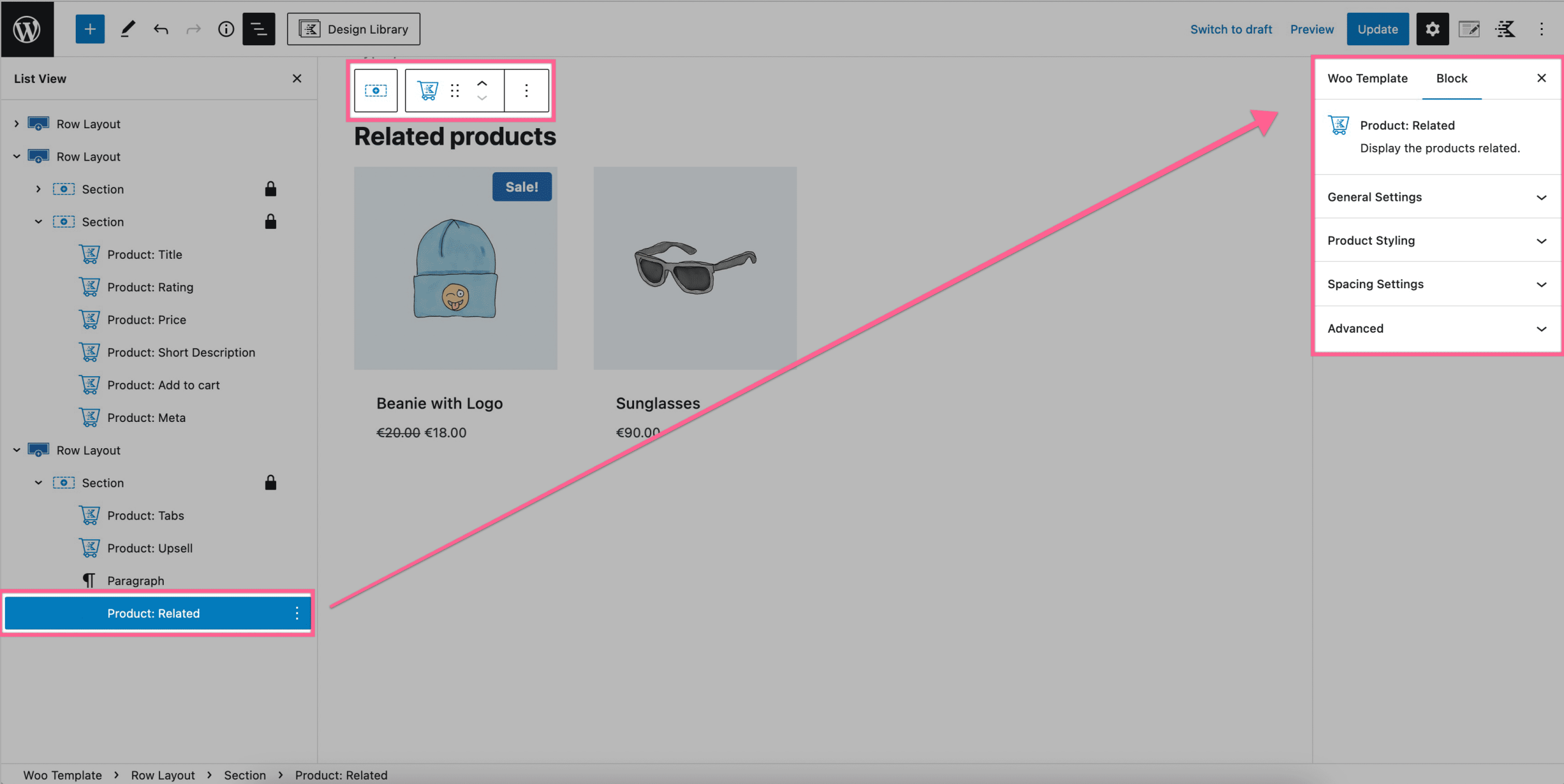
Task: Open options for Product: Related row
Action: [x=297, y=613]
